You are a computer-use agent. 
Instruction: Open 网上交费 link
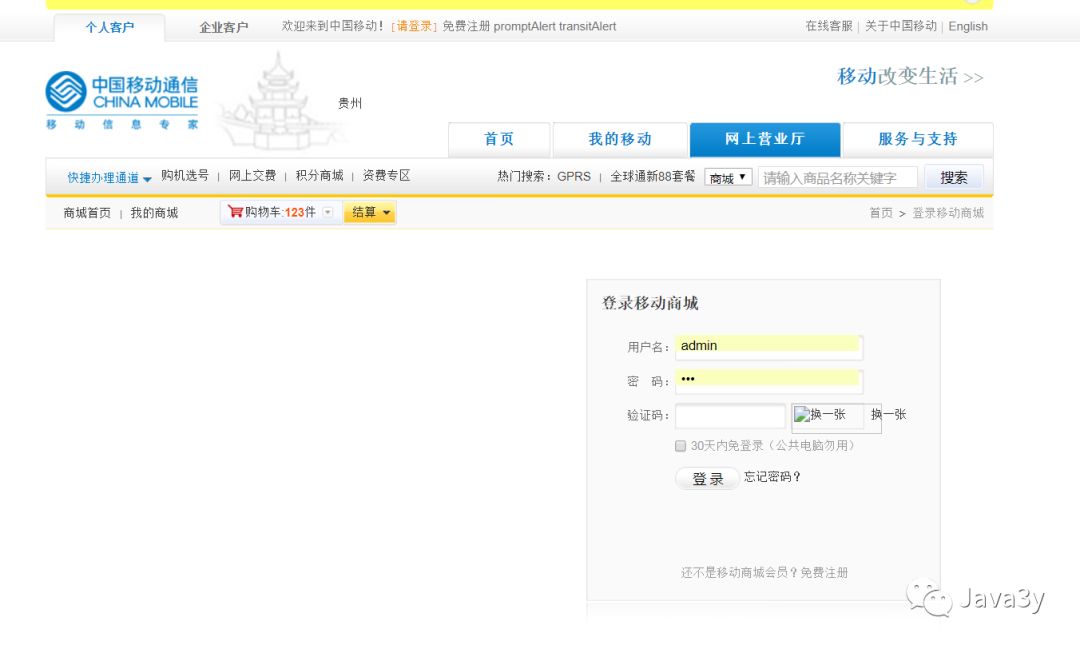252,176
